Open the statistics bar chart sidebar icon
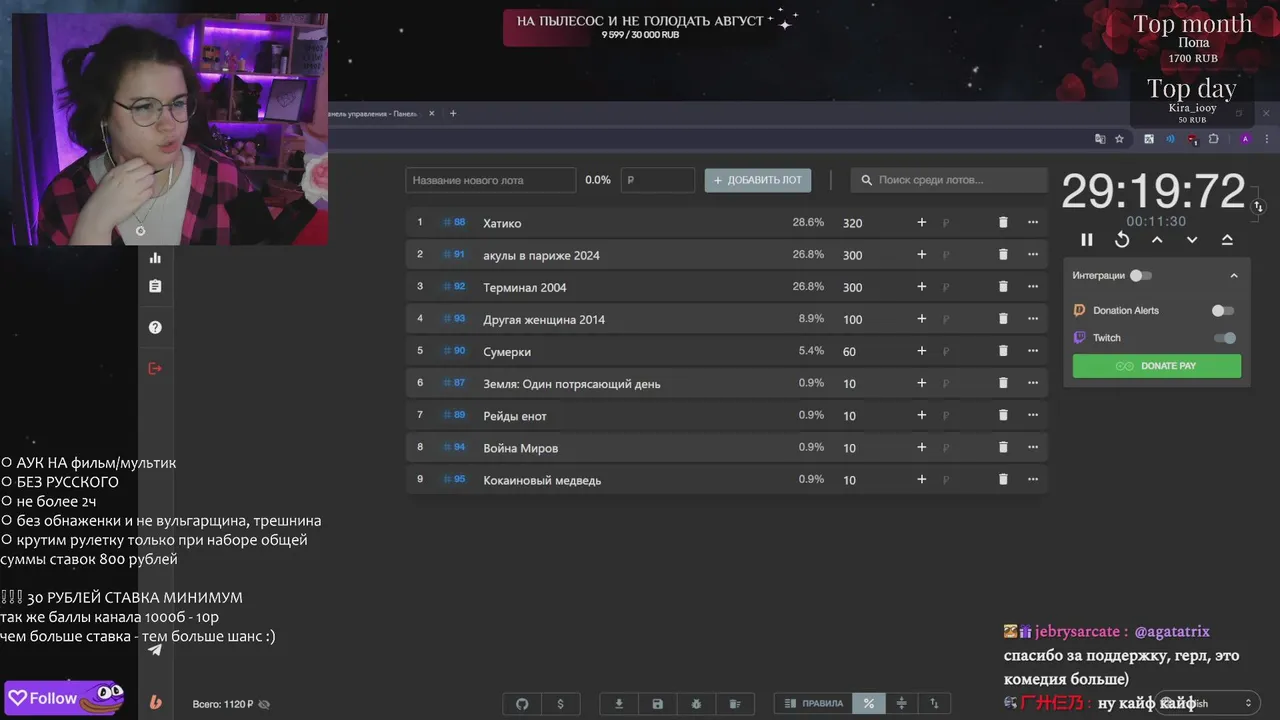Screen dimensions: 1280x720 [x=155, y=258]
